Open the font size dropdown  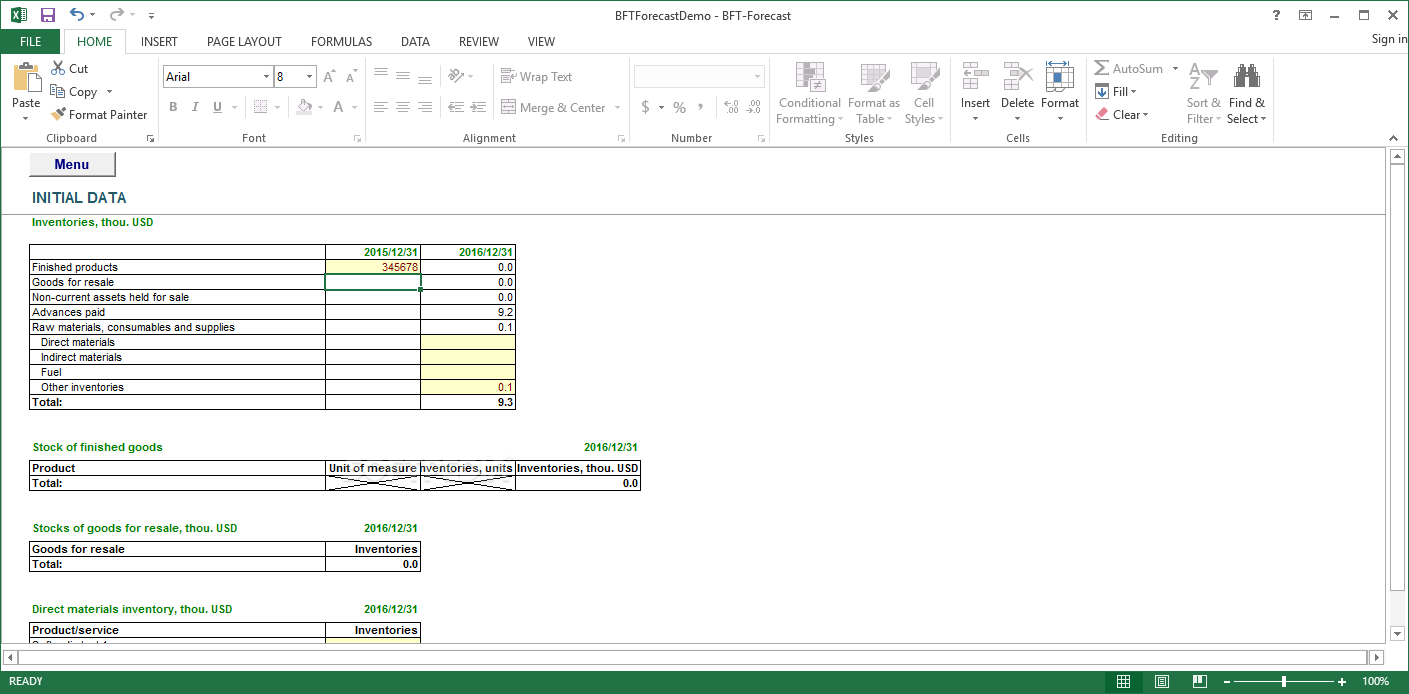[x=310, y=77]
